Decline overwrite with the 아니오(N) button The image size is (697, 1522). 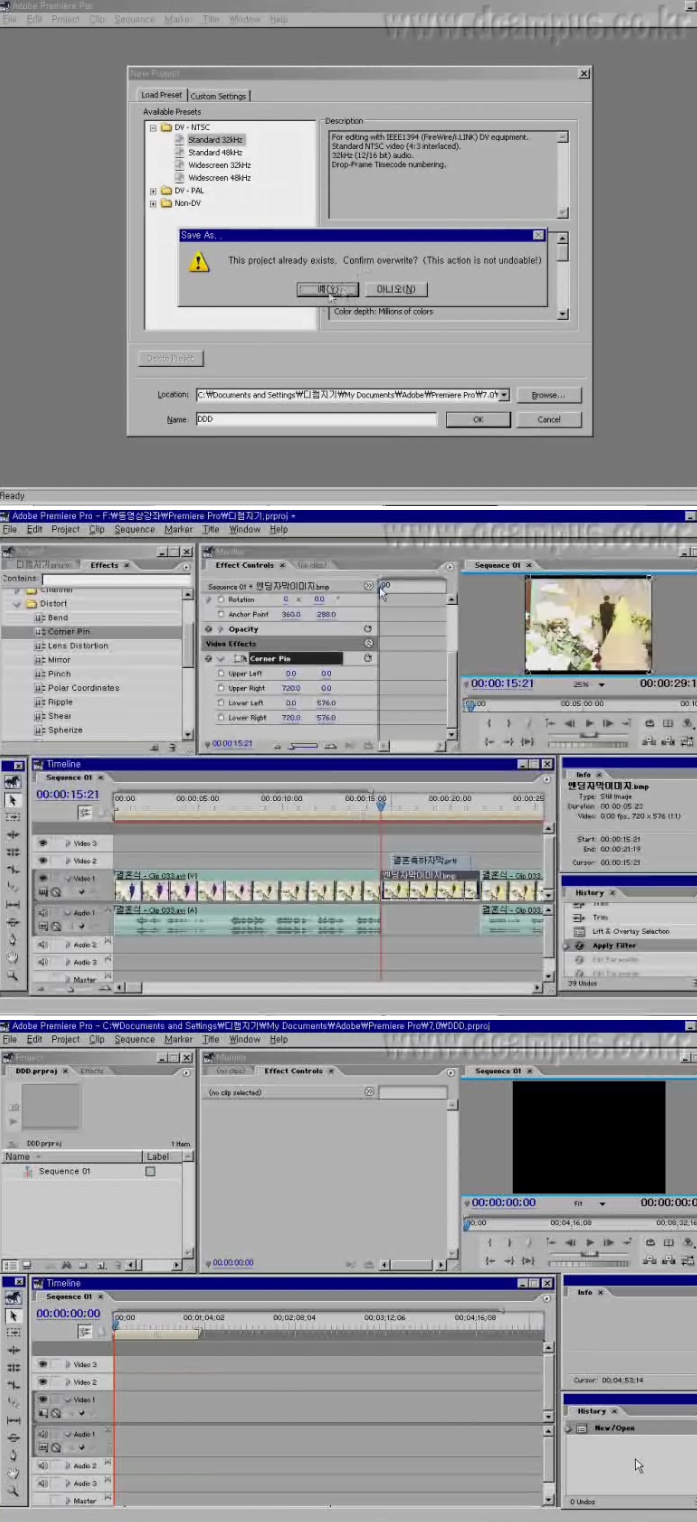click(x=396, y=289)
